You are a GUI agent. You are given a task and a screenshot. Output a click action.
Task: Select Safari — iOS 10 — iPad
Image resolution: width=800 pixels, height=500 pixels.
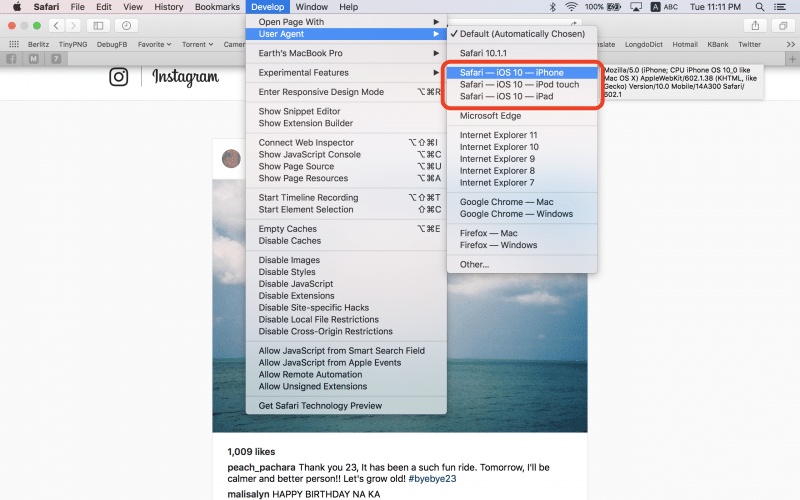point(522,96)
